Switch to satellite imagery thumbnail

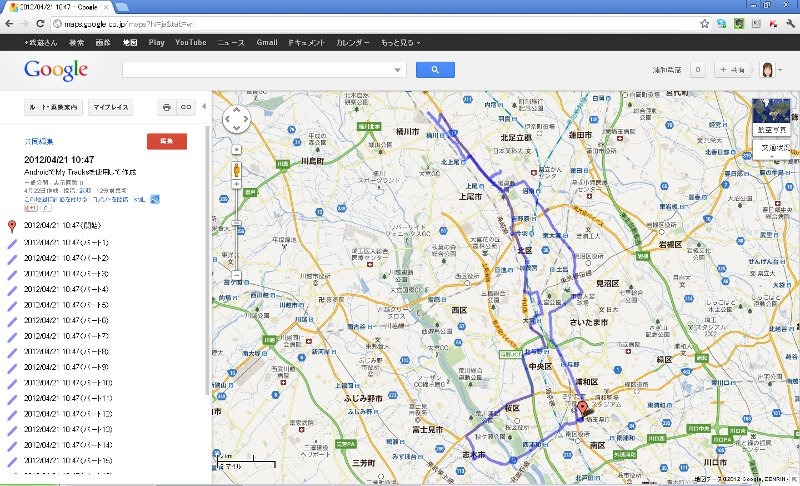click(x=771, y=117)
